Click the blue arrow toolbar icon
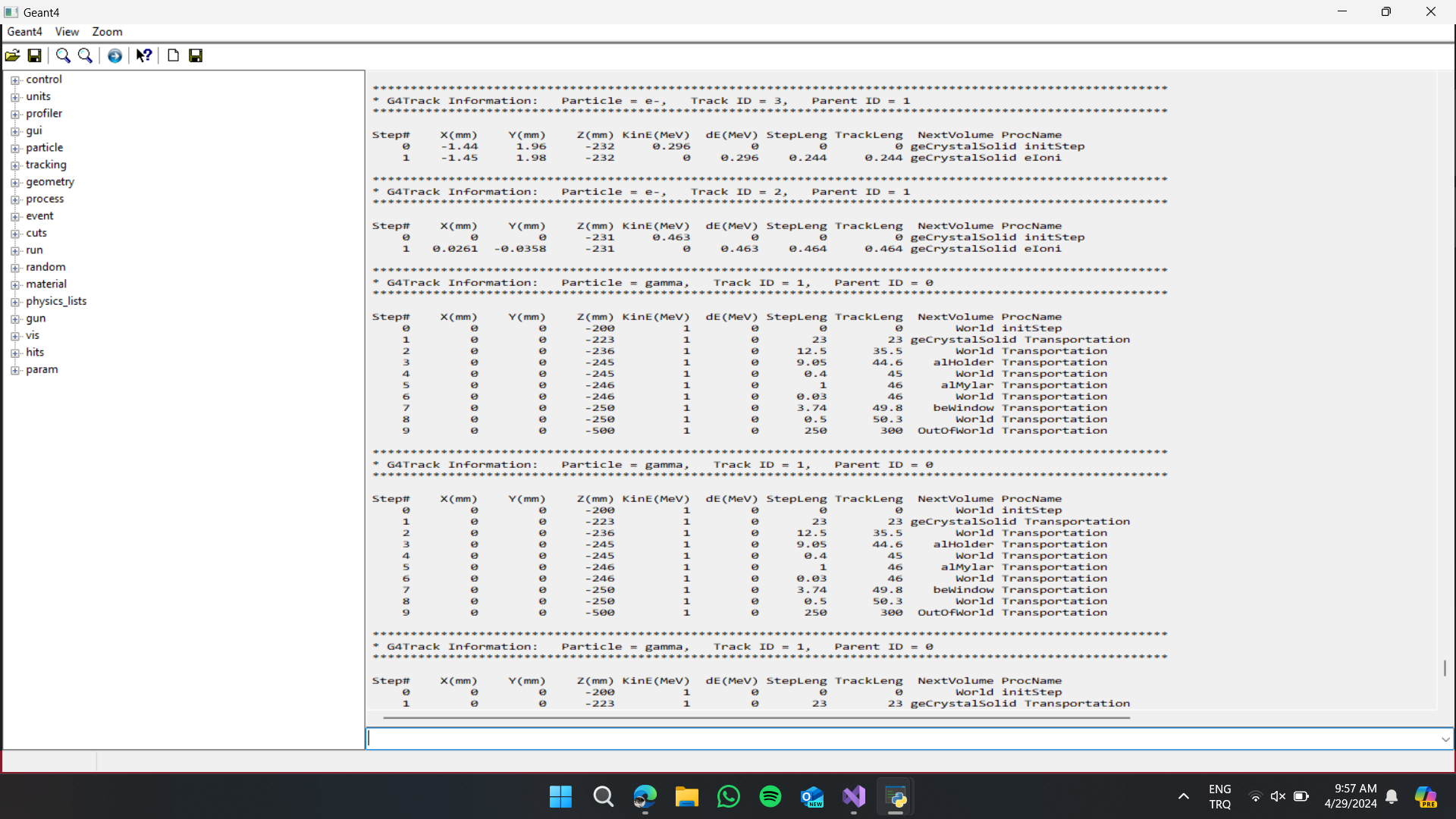The height and width of the screenshot is (819, 1456). [115, 55]
